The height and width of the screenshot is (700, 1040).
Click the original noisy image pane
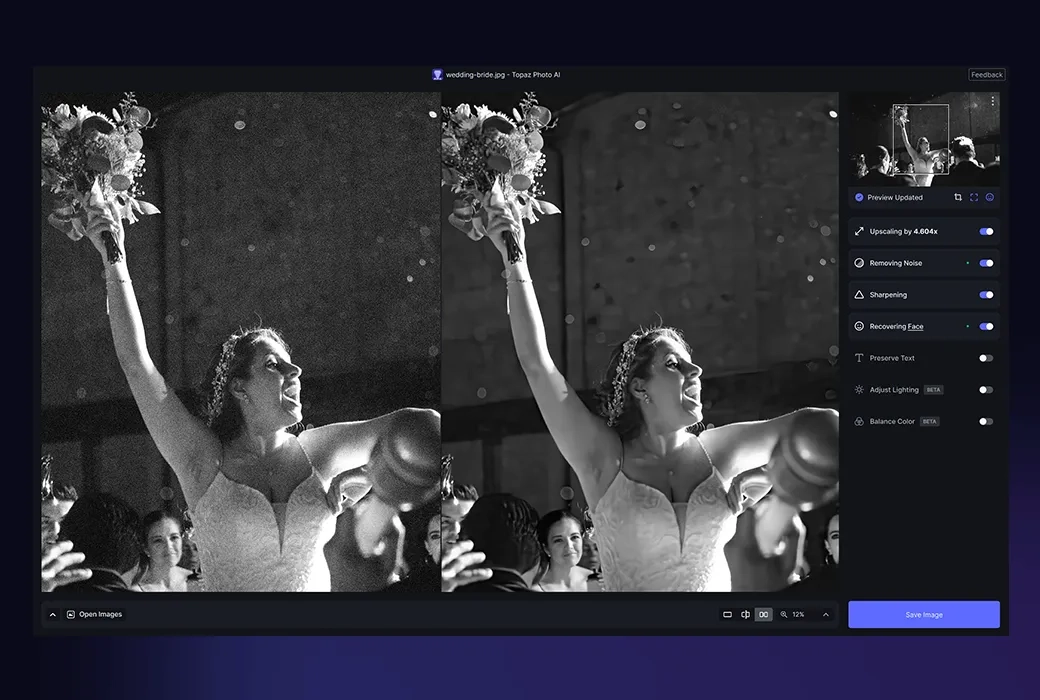point(241,342)
